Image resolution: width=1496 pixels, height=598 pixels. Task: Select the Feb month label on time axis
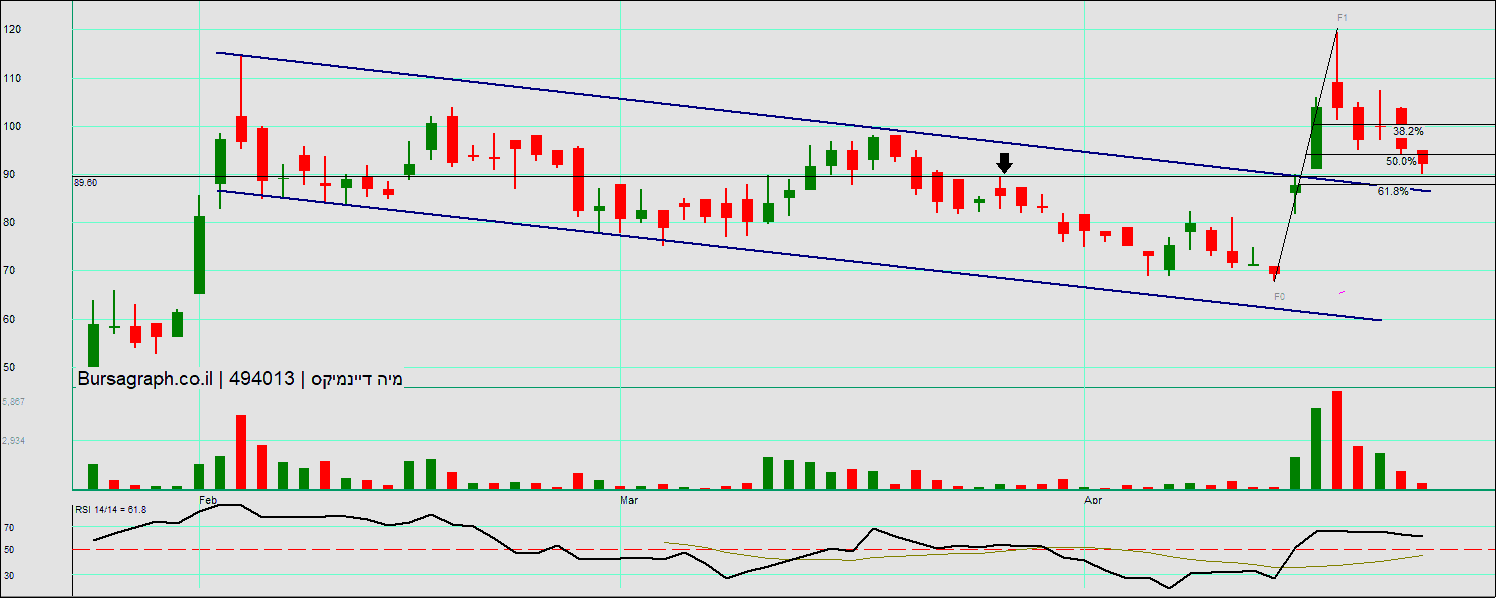[208, 498]
